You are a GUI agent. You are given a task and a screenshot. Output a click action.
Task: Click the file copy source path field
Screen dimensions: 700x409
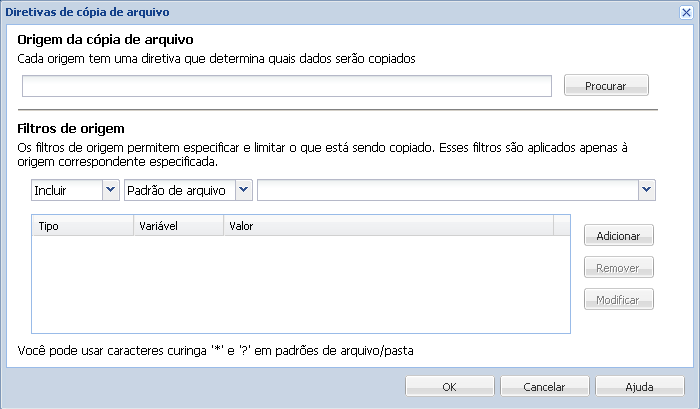point(286,86)
